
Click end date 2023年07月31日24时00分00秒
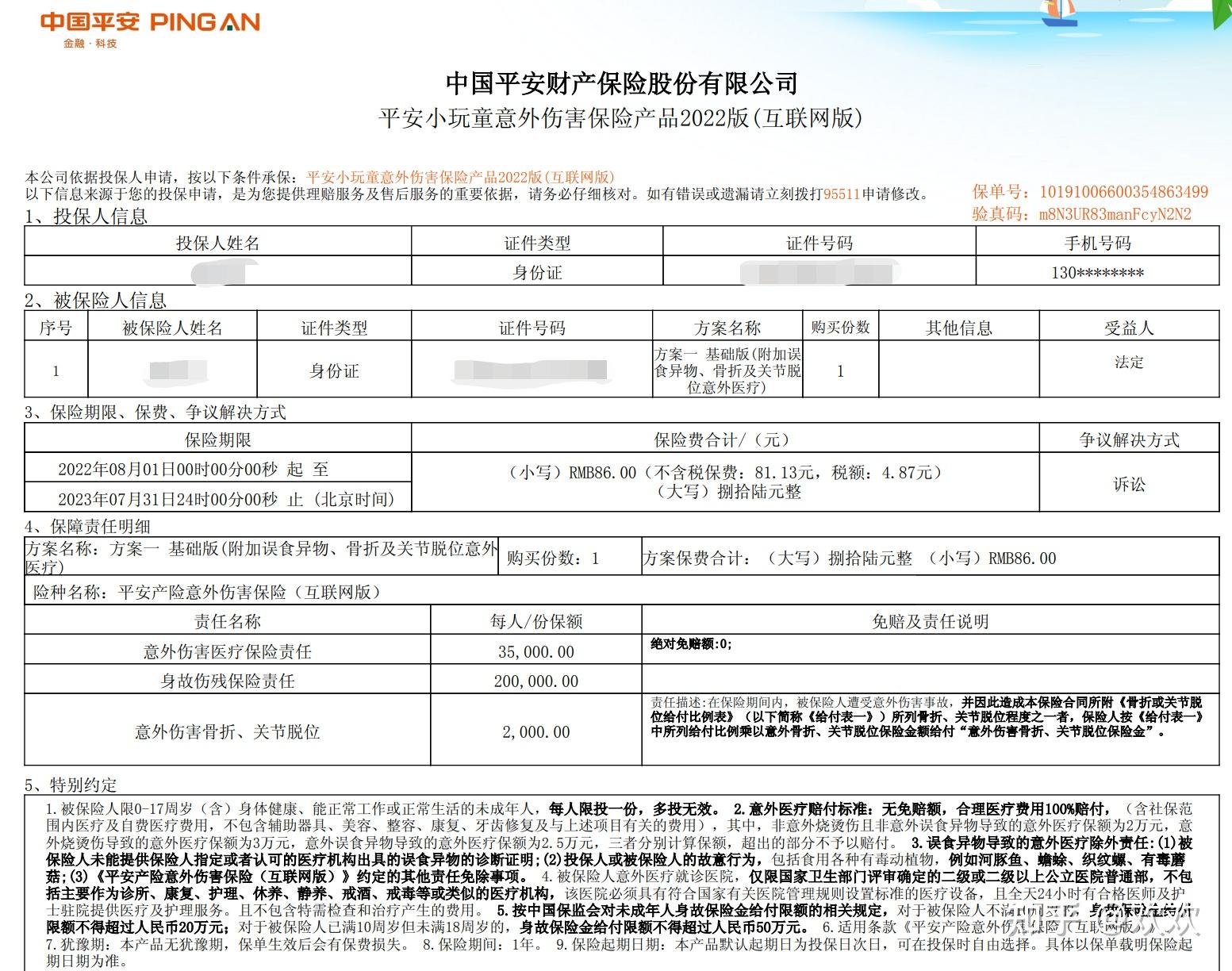[x=168, y=499]
